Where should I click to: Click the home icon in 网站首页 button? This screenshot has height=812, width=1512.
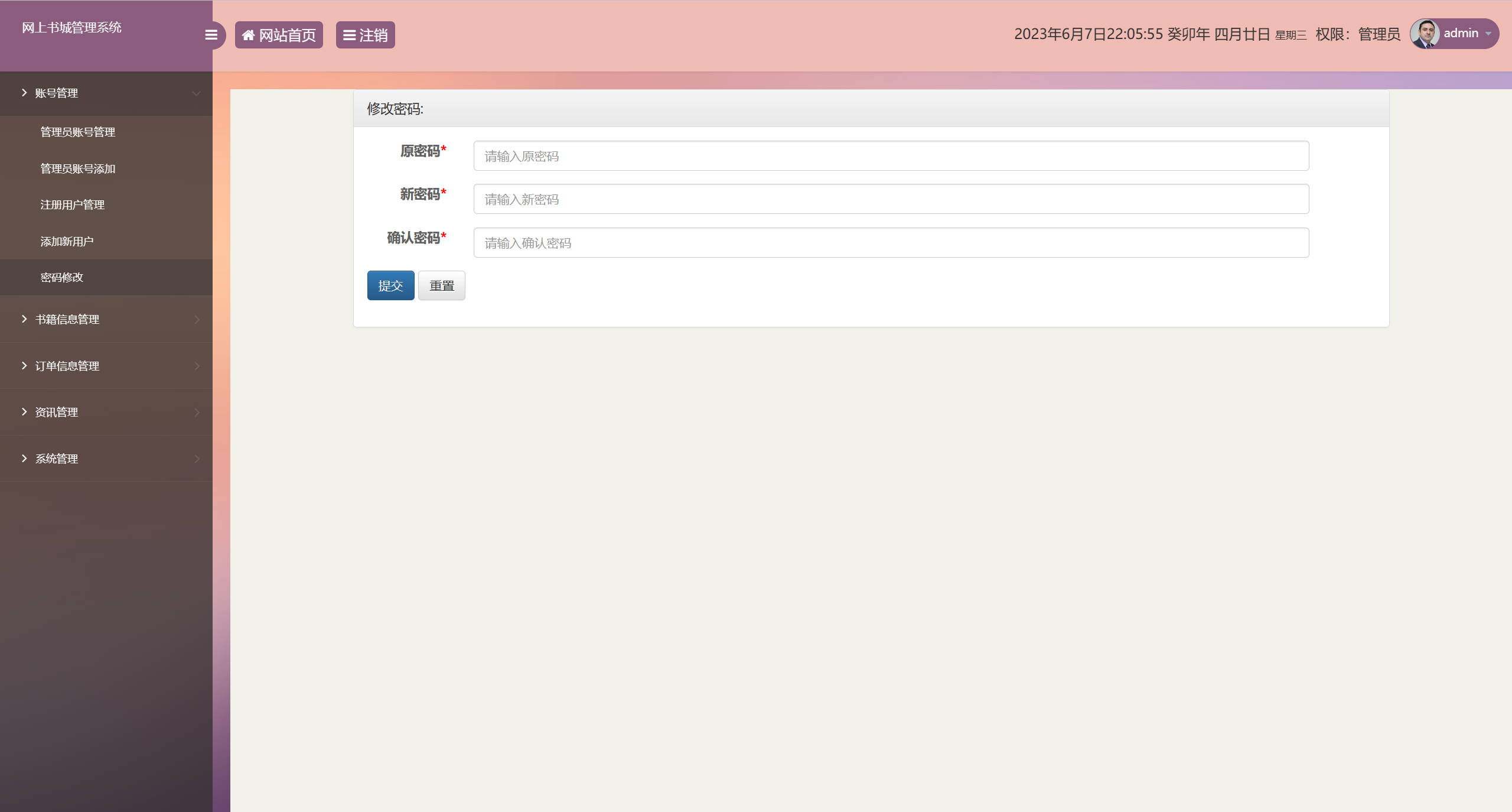(248, 35)
